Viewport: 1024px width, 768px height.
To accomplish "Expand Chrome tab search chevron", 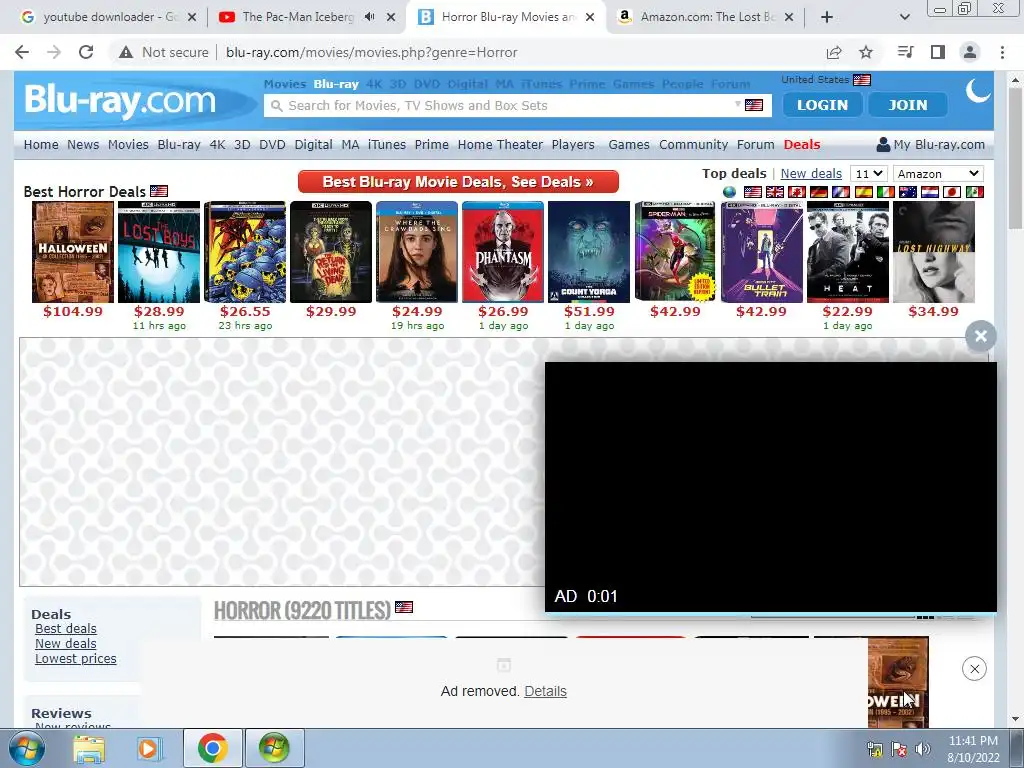I will [x=904, y=17].
